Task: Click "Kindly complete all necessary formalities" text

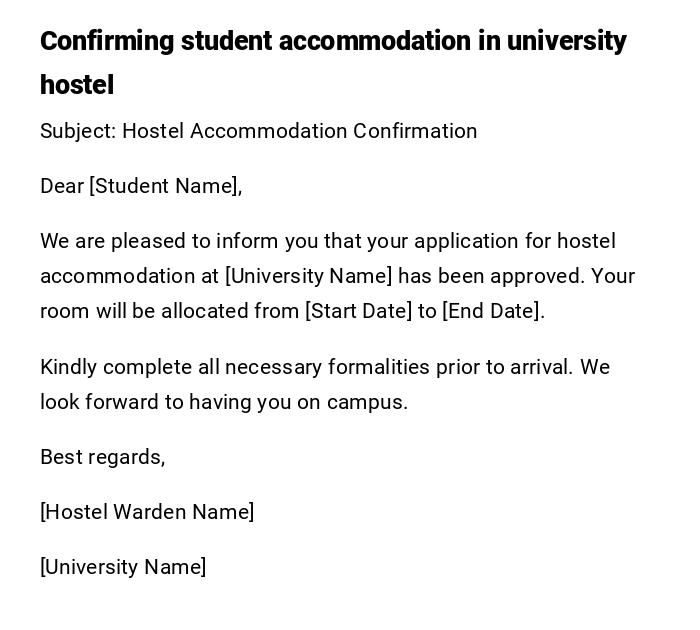Action: tap(234, 367)
